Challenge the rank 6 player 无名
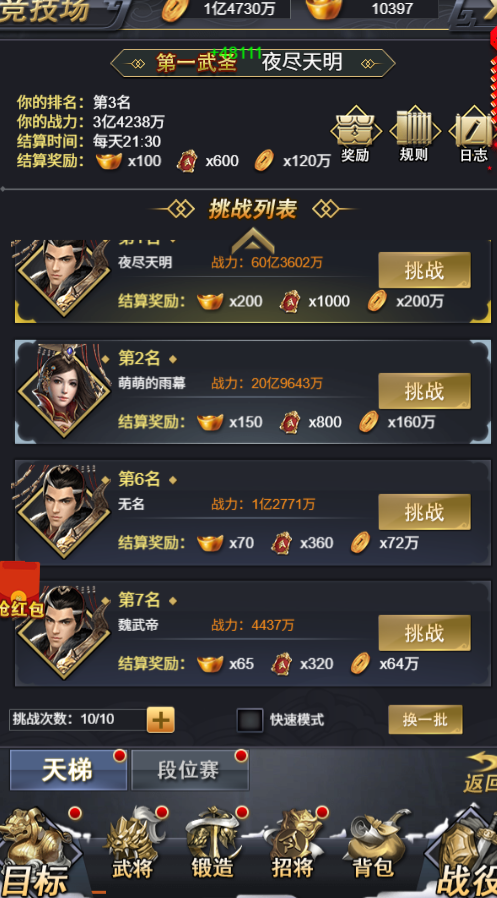This screenshot has width=497, height=898. (x=424, y=512)
